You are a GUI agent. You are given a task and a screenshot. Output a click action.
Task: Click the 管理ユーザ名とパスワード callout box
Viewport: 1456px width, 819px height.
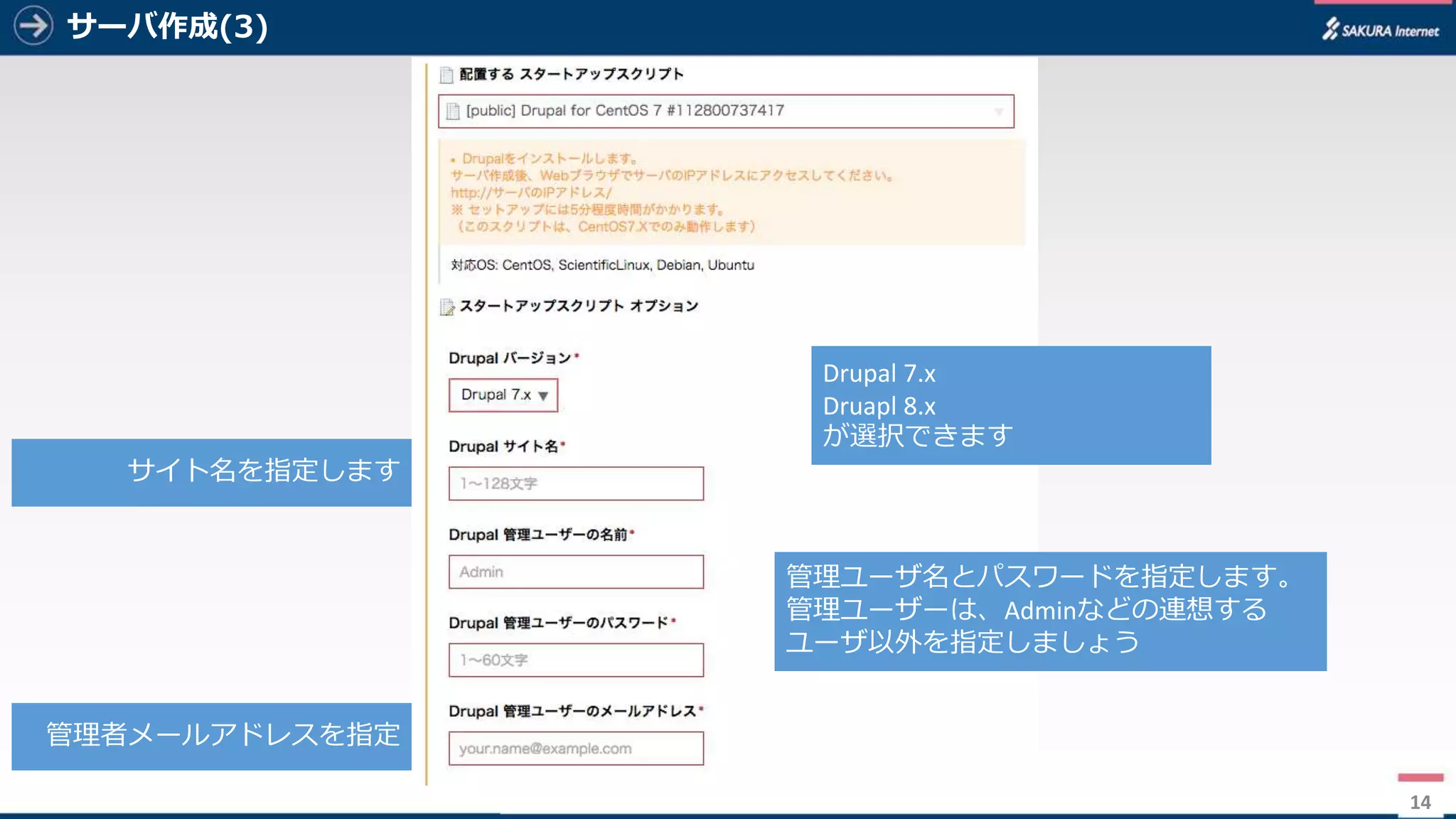(x=1050, y=611)
